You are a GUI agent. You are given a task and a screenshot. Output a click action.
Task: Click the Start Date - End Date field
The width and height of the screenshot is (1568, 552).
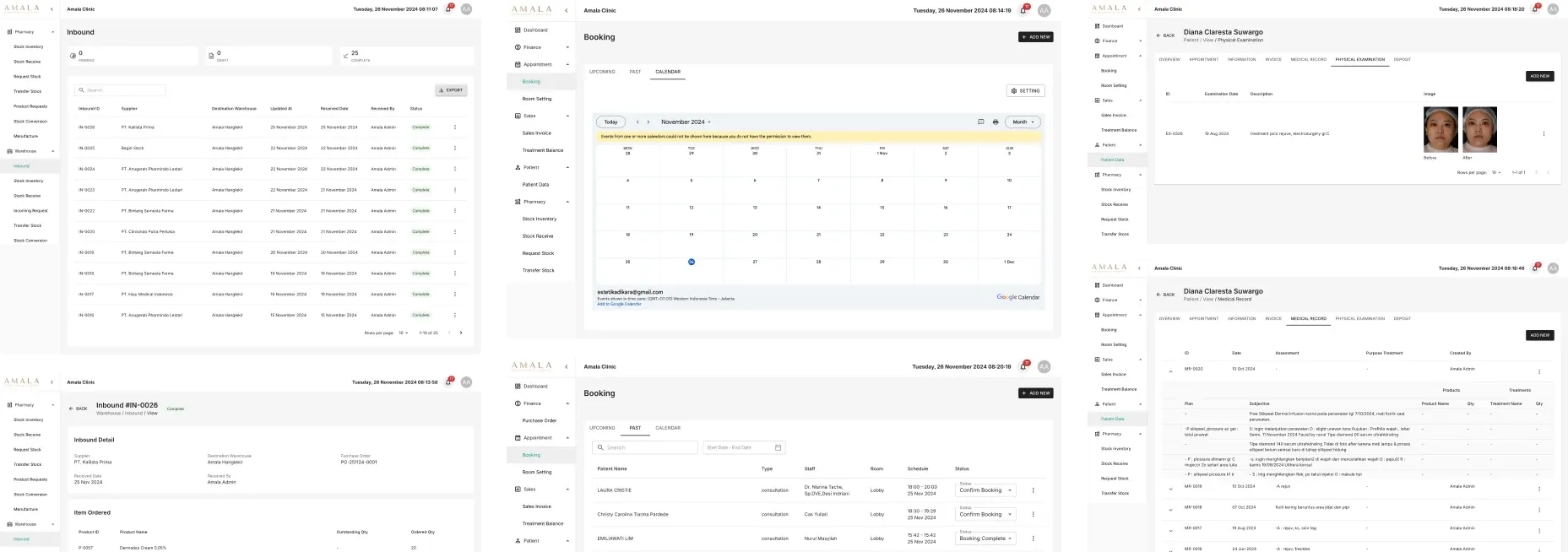pos(744,447)
